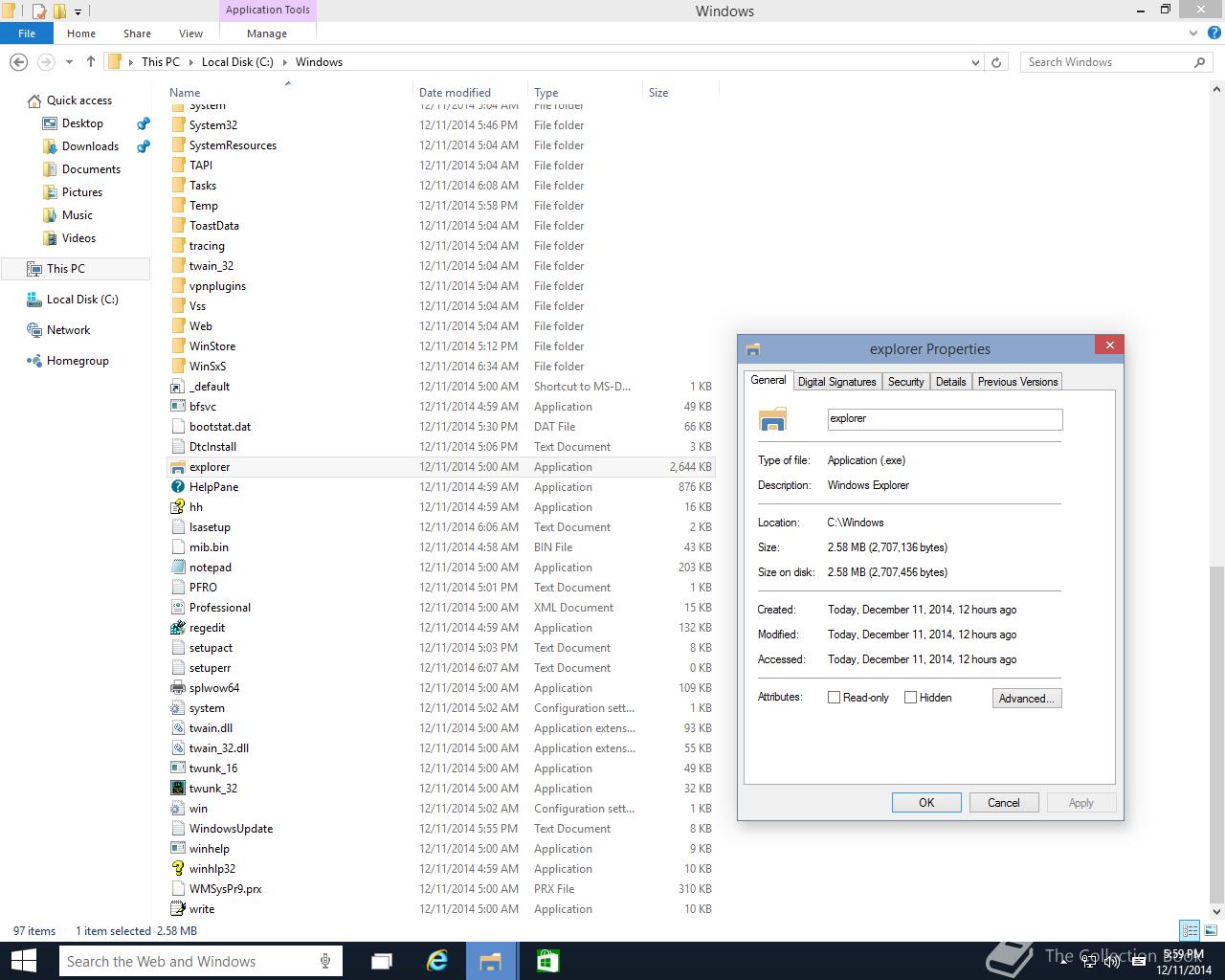
Task: Open Task View on taskbar
Action: pyautogui.click(x=382, y=961)
